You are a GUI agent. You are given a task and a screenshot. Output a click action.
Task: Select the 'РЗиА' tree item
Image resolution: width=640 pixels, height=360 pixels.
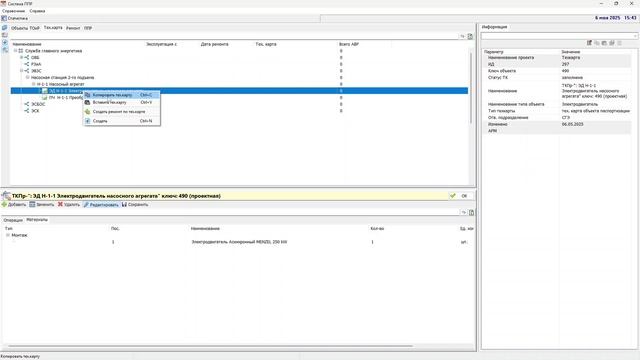tap(36, 64)
